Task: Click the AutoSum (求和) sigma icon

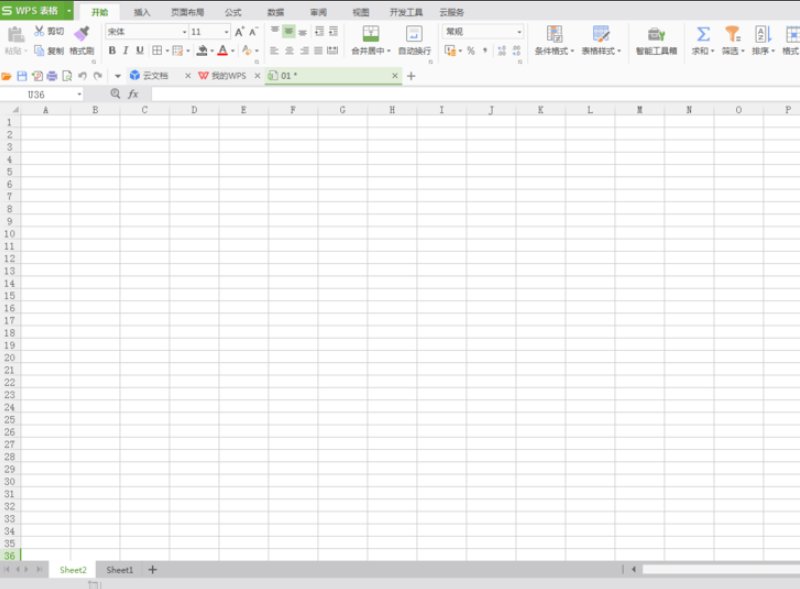Action: tap(703, 34)
